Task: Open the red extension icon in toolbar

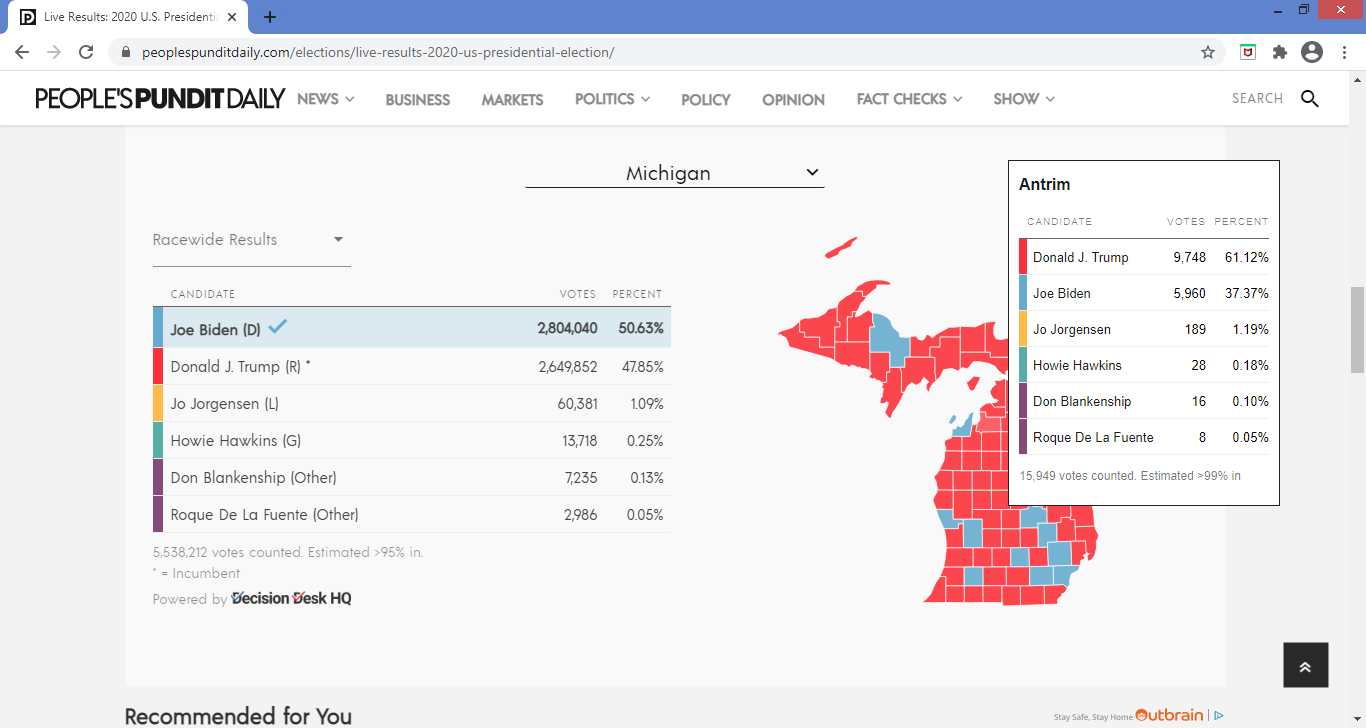Action: (x=1248, y=52)
